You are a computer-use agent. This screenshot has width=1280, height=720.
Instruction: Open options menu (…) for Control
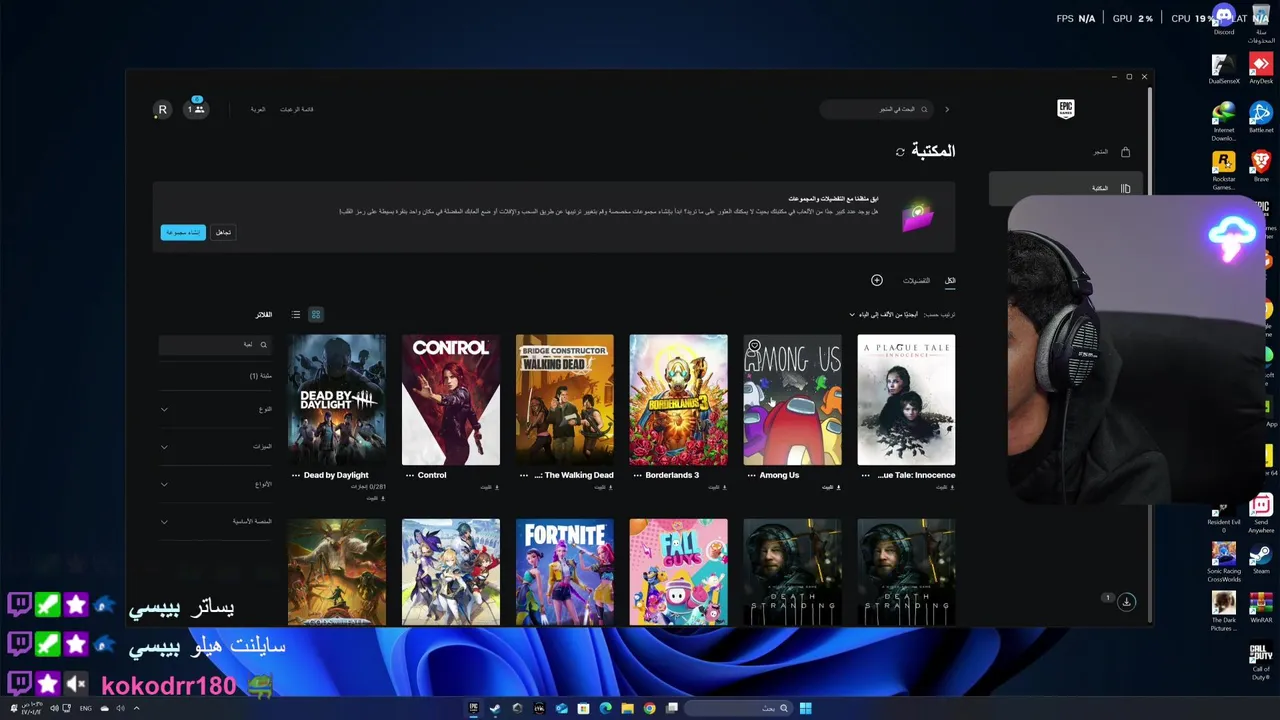(x=409, y=475)
